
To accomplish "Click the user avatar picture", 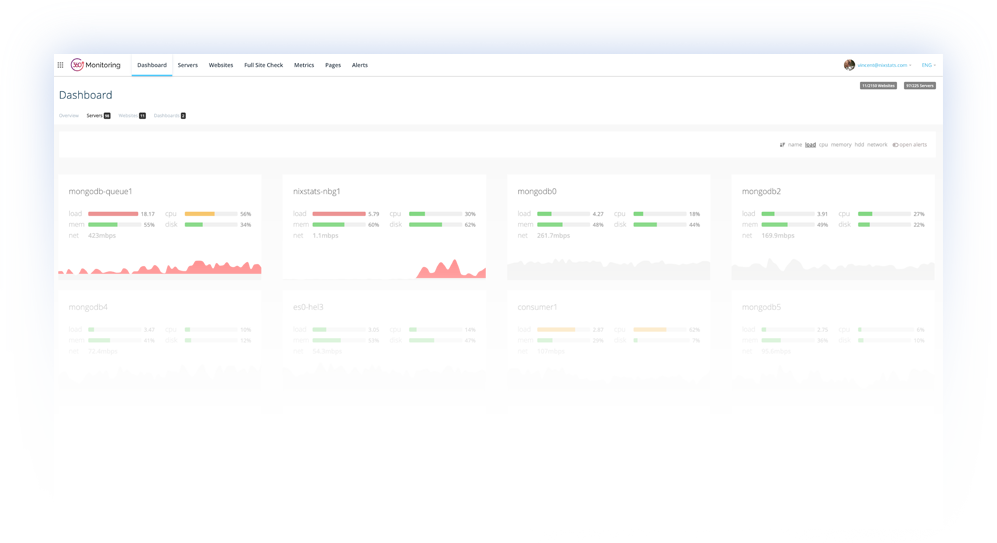I will coord(849,65).
